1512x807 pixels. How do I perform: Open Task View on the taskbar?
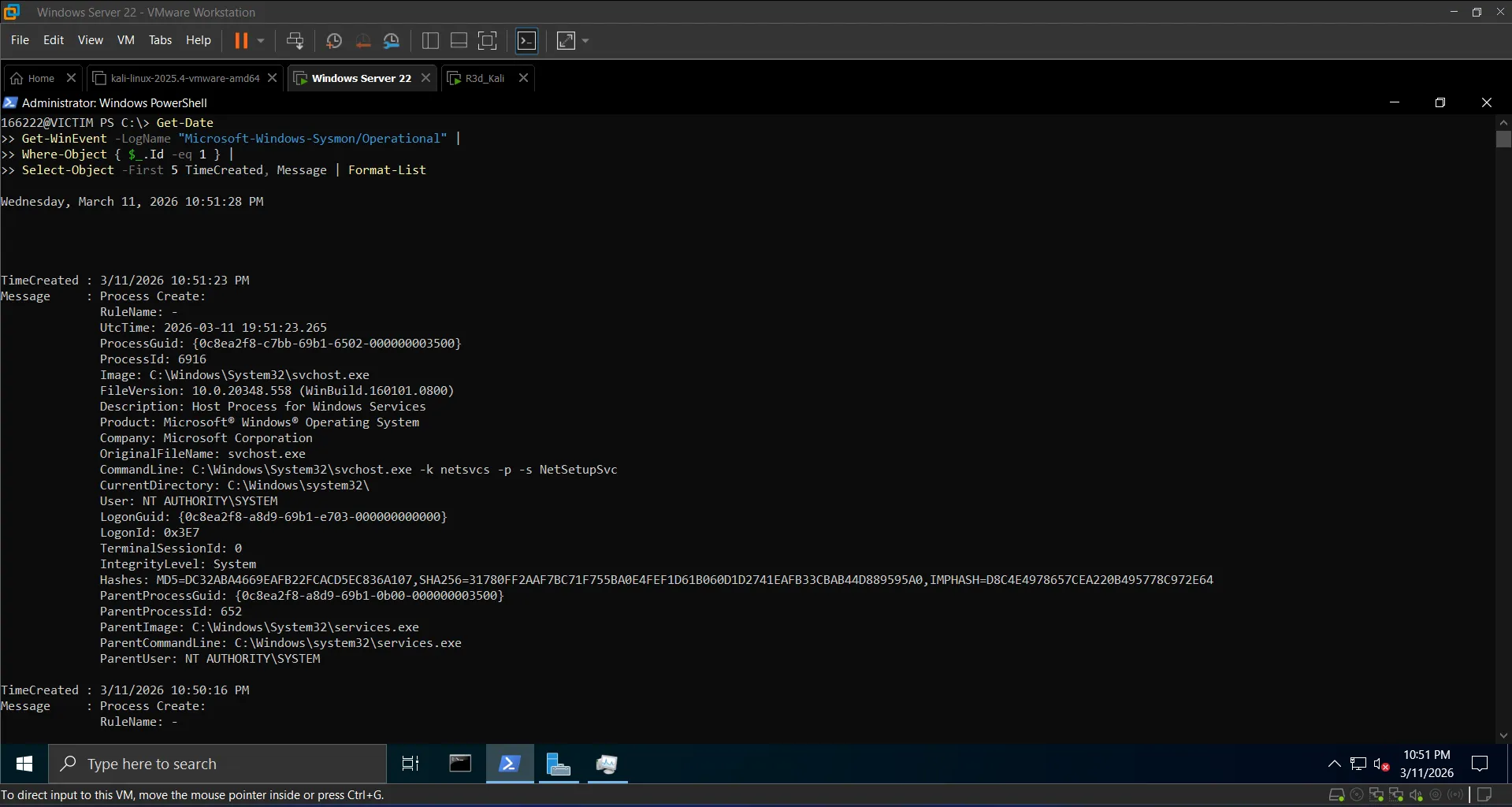point(411,764)
